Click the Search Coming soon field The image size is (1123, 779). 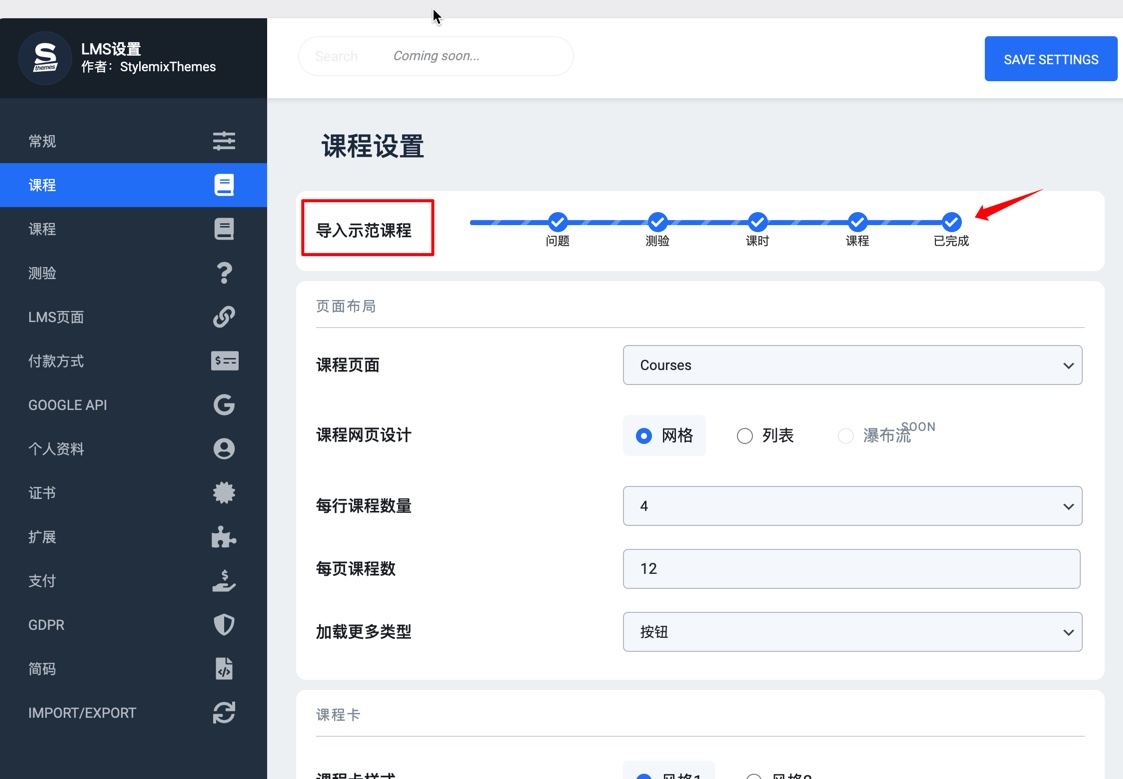(x=435, y=56)
